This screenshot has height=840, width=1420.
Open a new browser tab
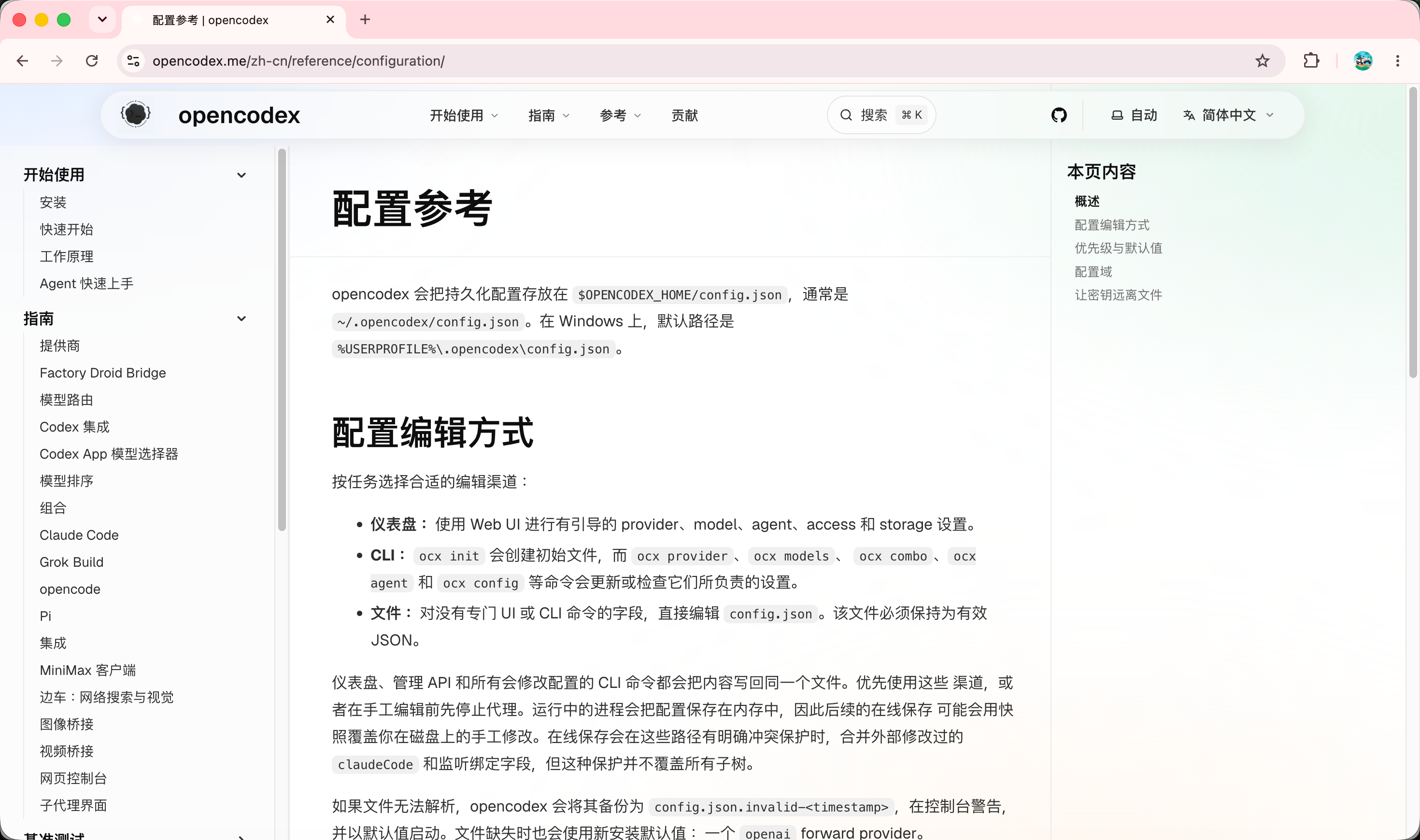pos(365,20)
